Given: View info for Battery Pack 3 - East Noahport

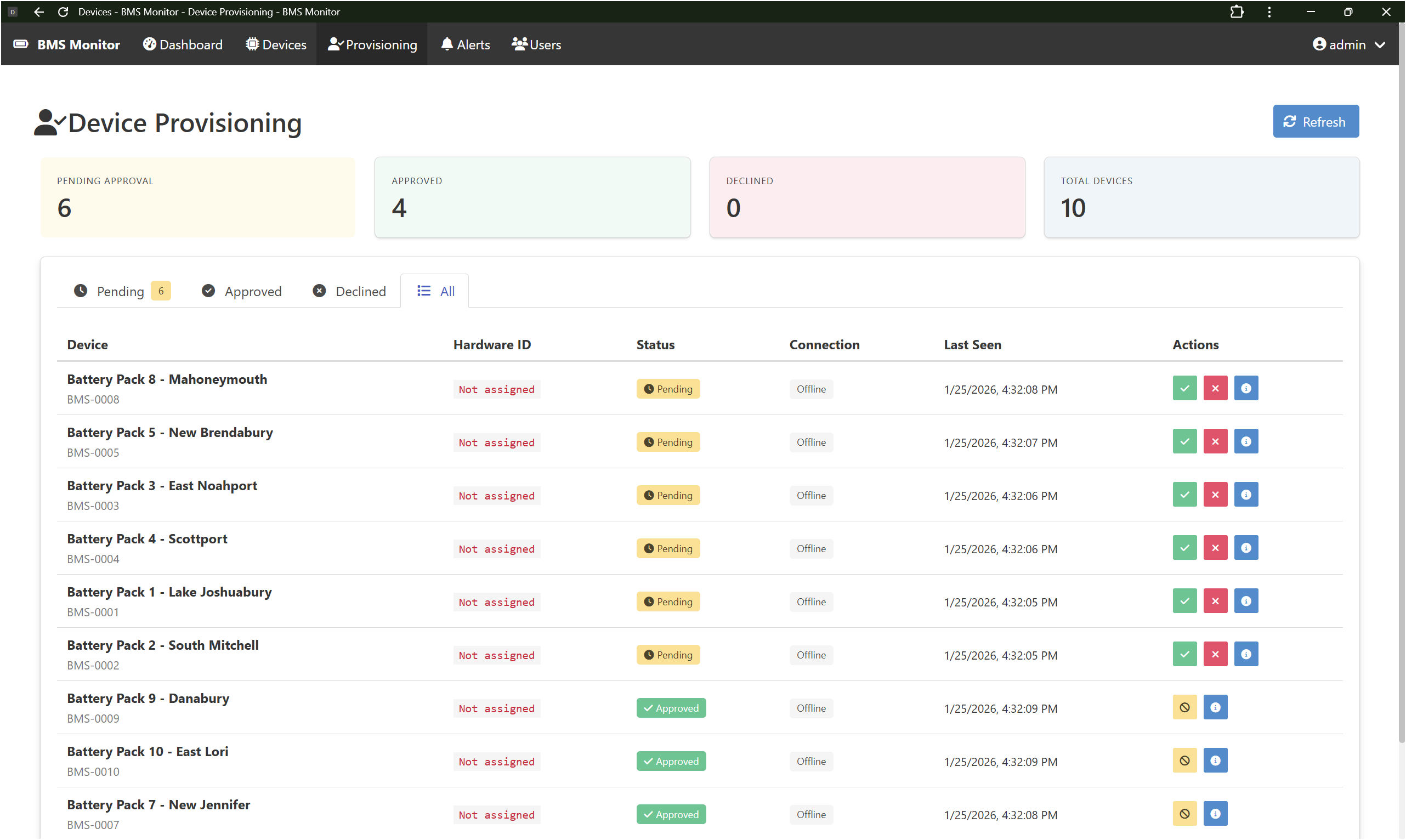Looking at the screenshot, I should click(1245, 495).
